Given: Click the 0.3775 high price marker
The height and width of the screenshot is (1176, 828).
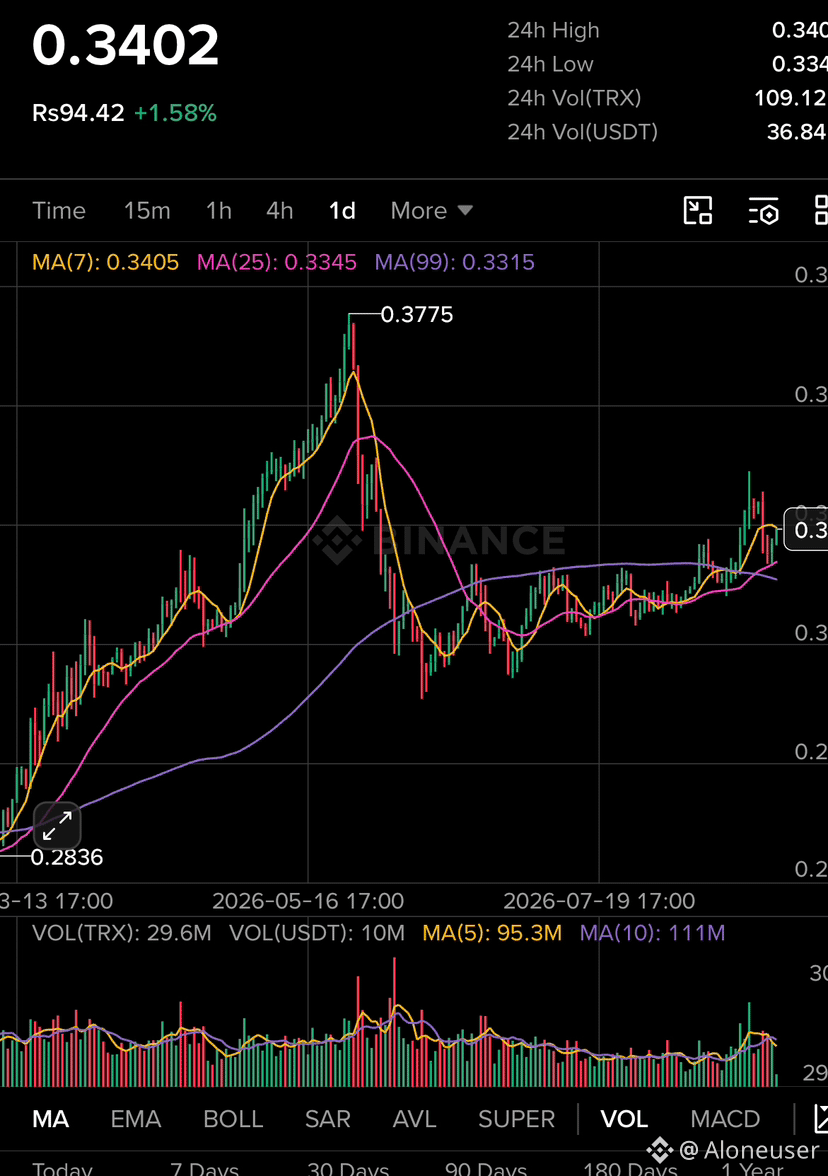Looking at the screenshot, I should tap(417, 314).
